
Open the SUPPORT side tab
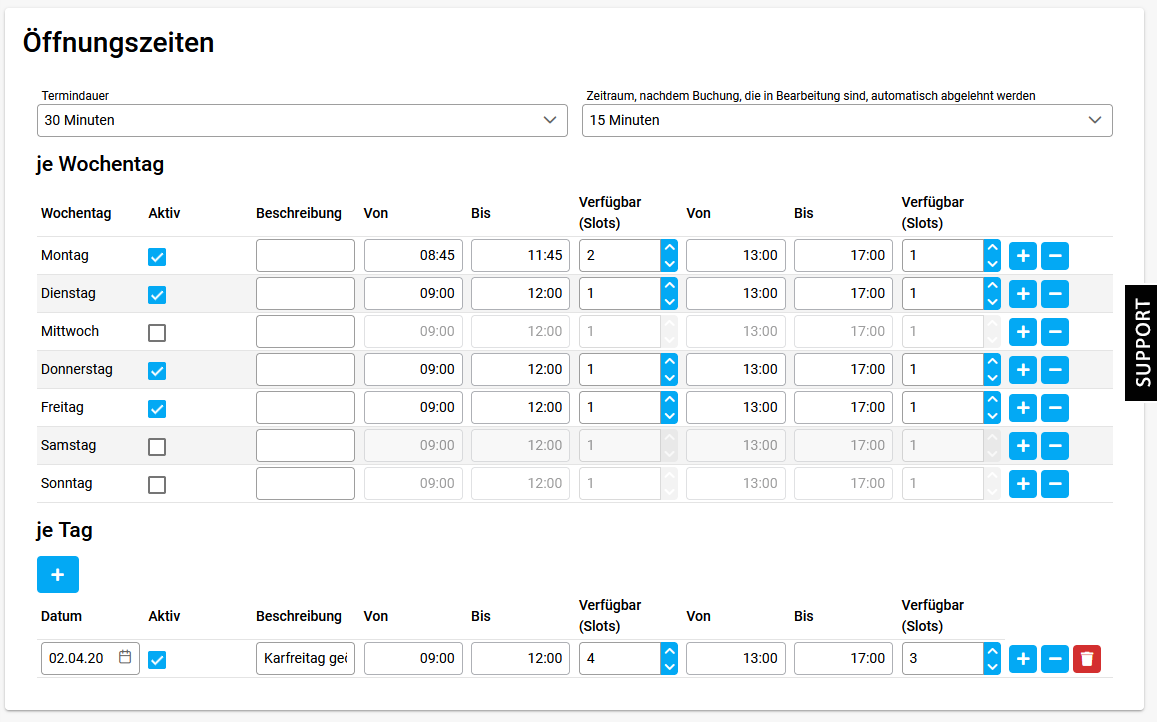1142,343
